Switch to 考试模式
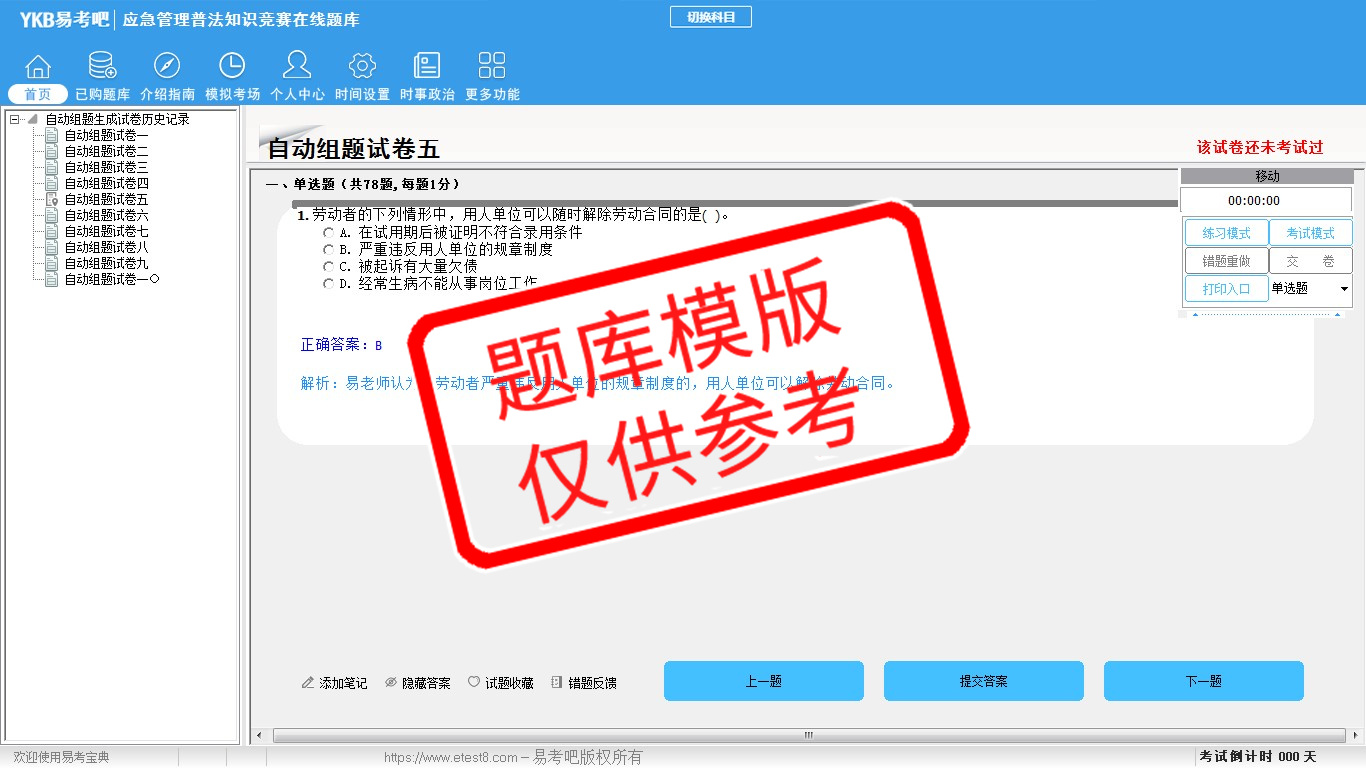Image resolution: width=1366 pixels, height=768 pixels. (x=1310, y=233)
